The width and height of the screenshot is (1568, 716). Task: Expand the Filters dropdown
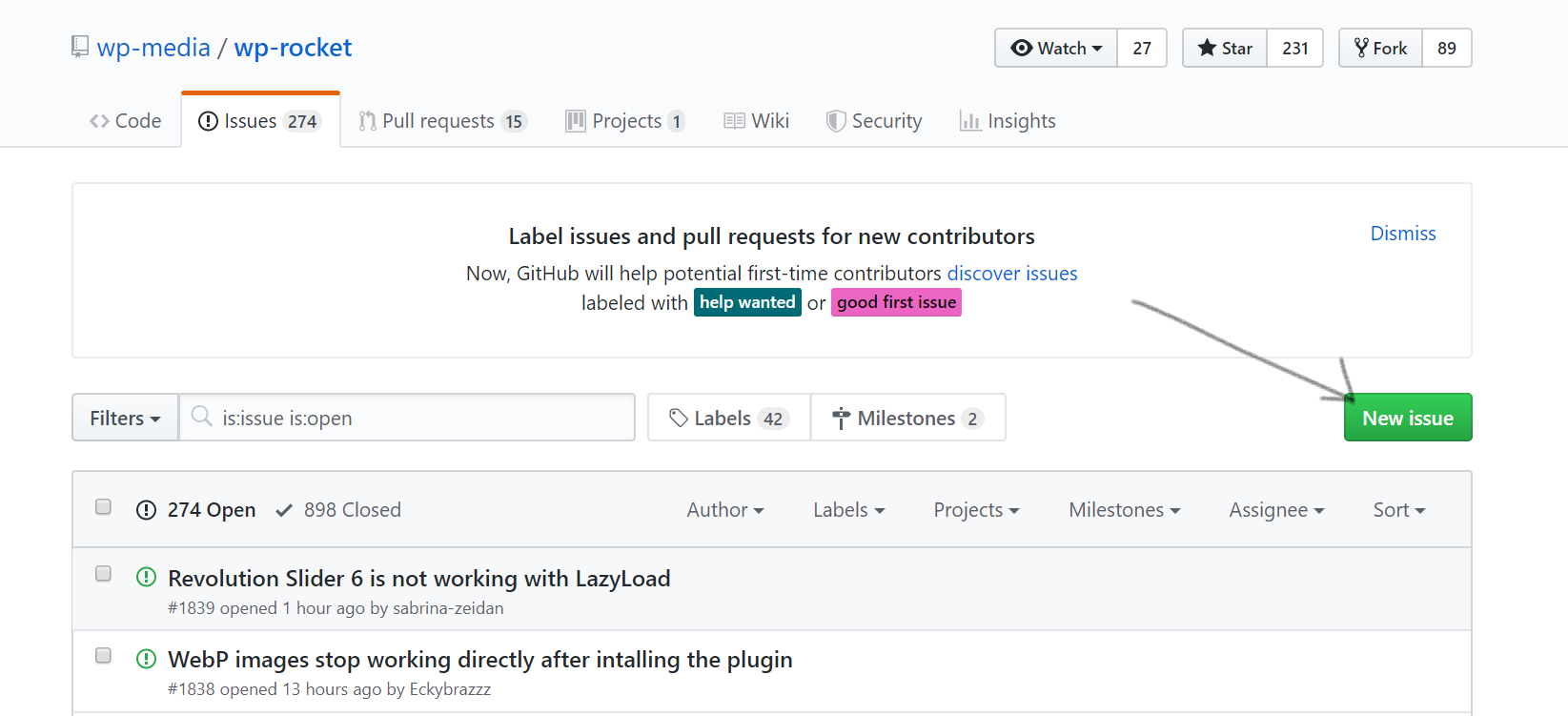click(x=125, y=419)
